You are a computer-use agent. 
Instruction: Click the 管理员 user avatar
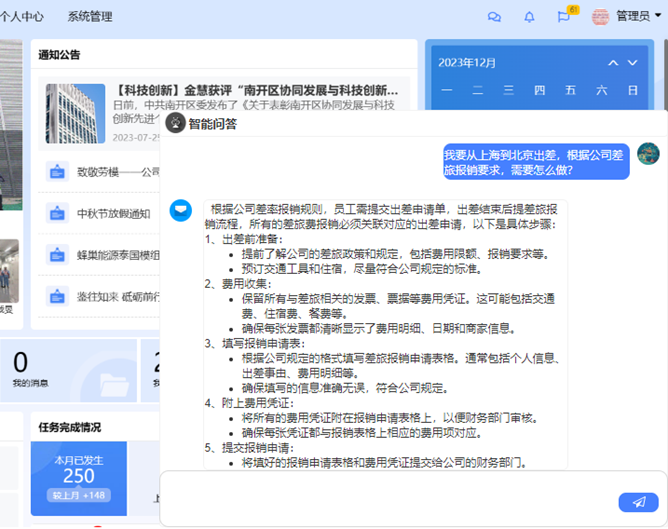(x=600, y=17)
